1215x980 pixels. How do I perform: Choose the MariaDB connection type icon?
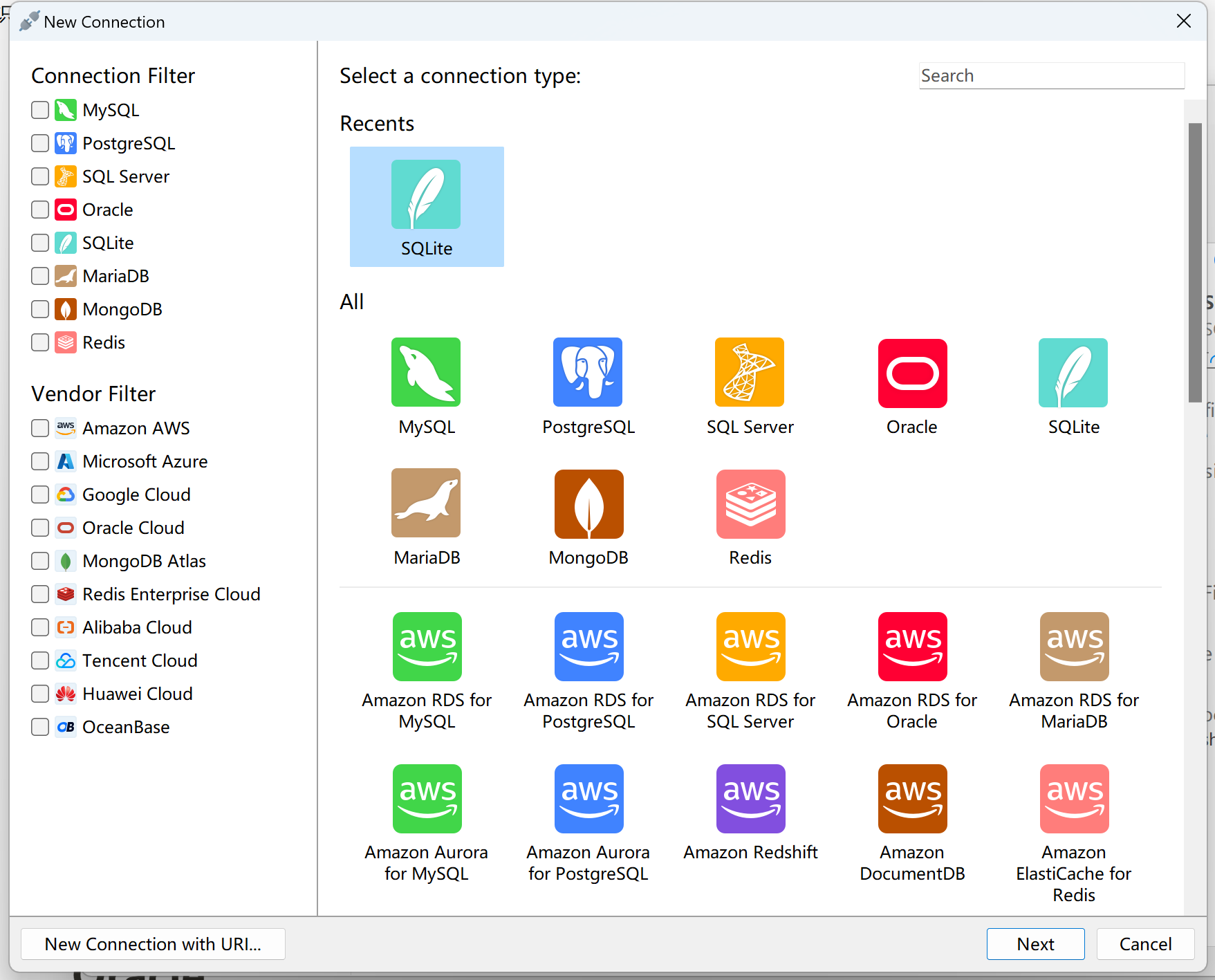tap(426, 503)
